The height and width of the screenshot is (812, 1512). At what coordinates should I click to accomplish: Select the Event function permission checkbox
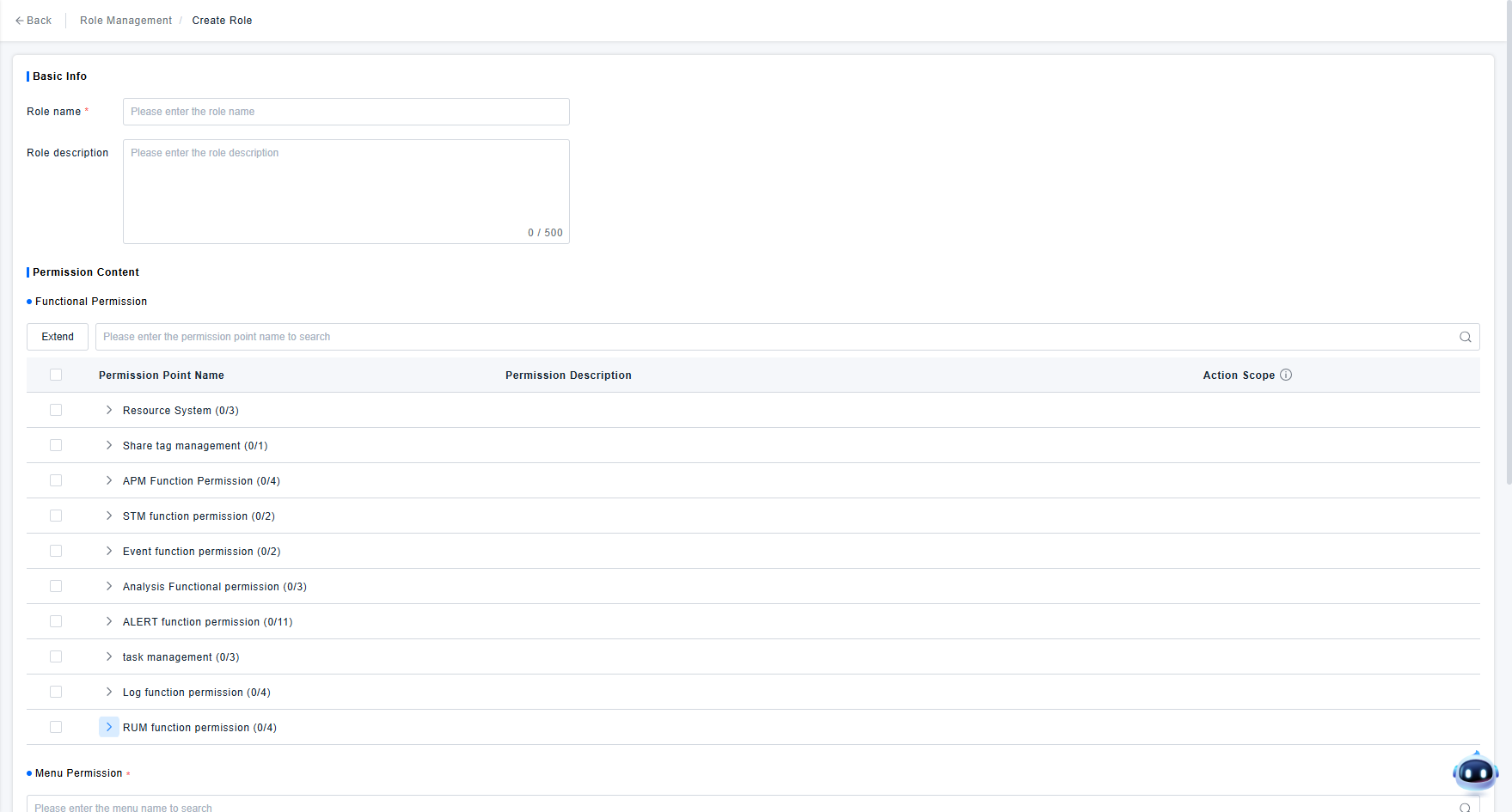[x=56, y=552]
